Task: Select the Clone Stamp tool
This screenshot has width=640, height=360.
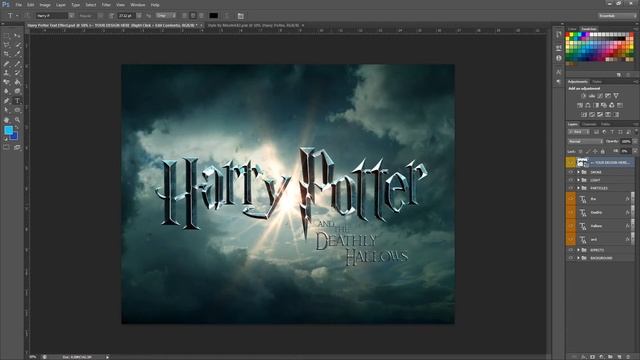Action: pyautogui.click(x=7, y=73)
